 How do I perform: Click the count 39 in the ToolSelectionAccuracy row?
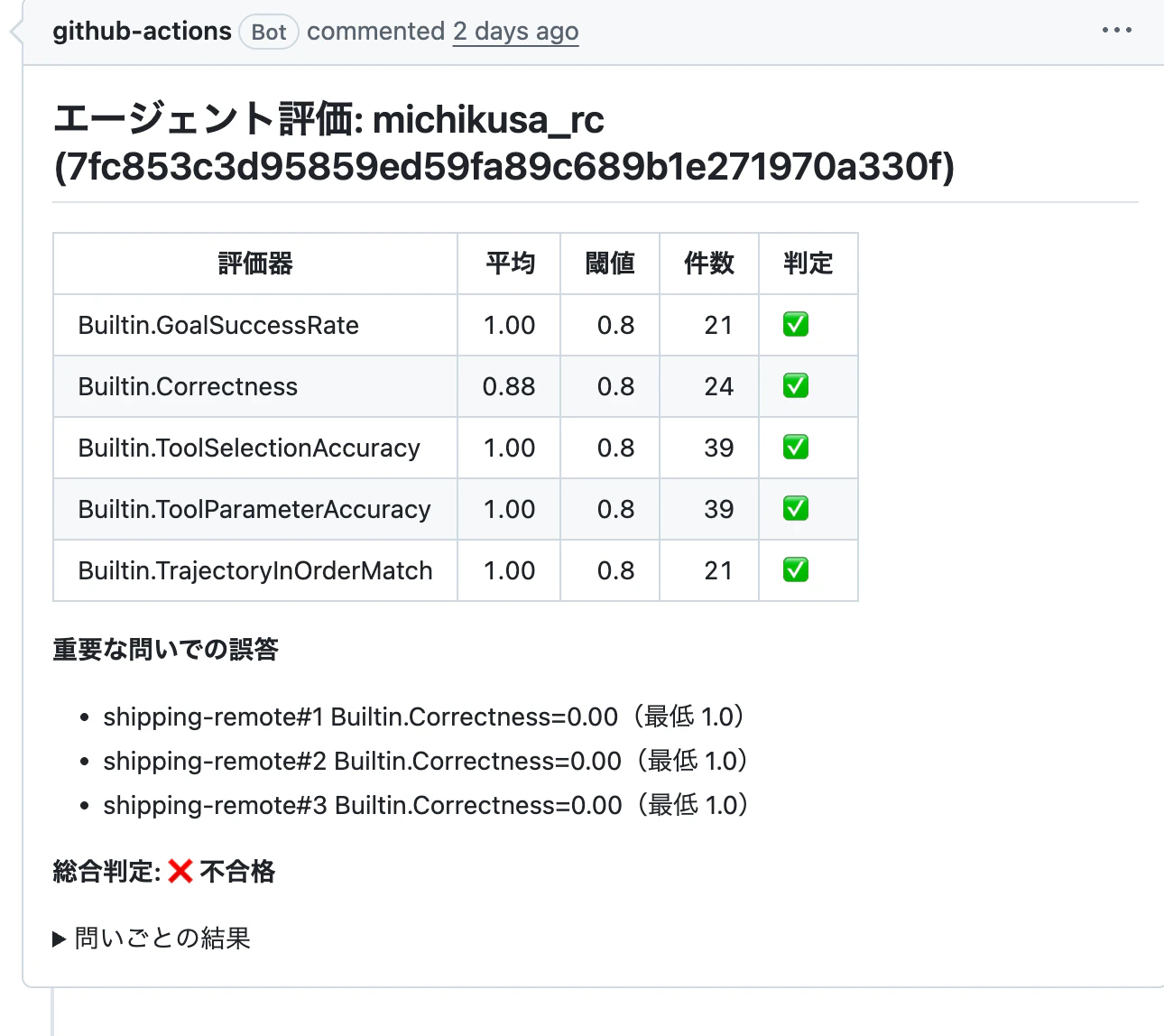pos(719,448)
